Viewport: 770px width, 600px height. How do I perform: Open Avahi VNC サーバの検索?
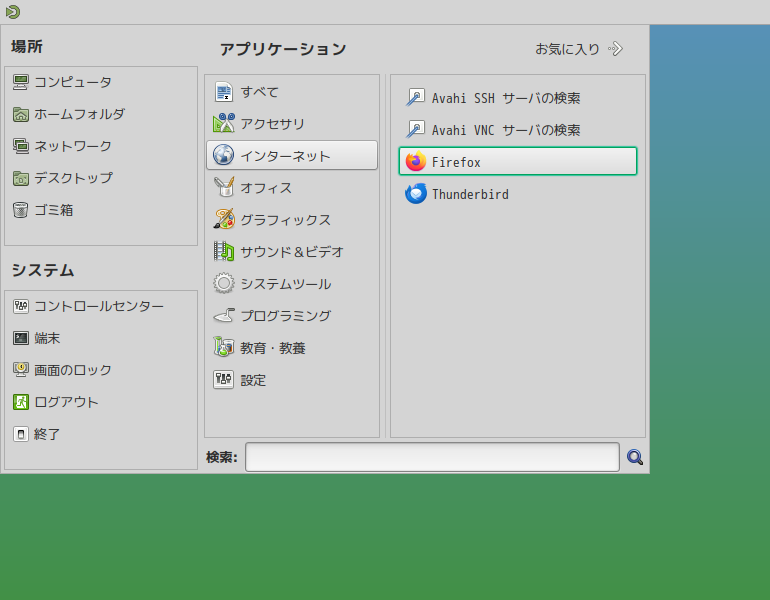tap(518, 130)
